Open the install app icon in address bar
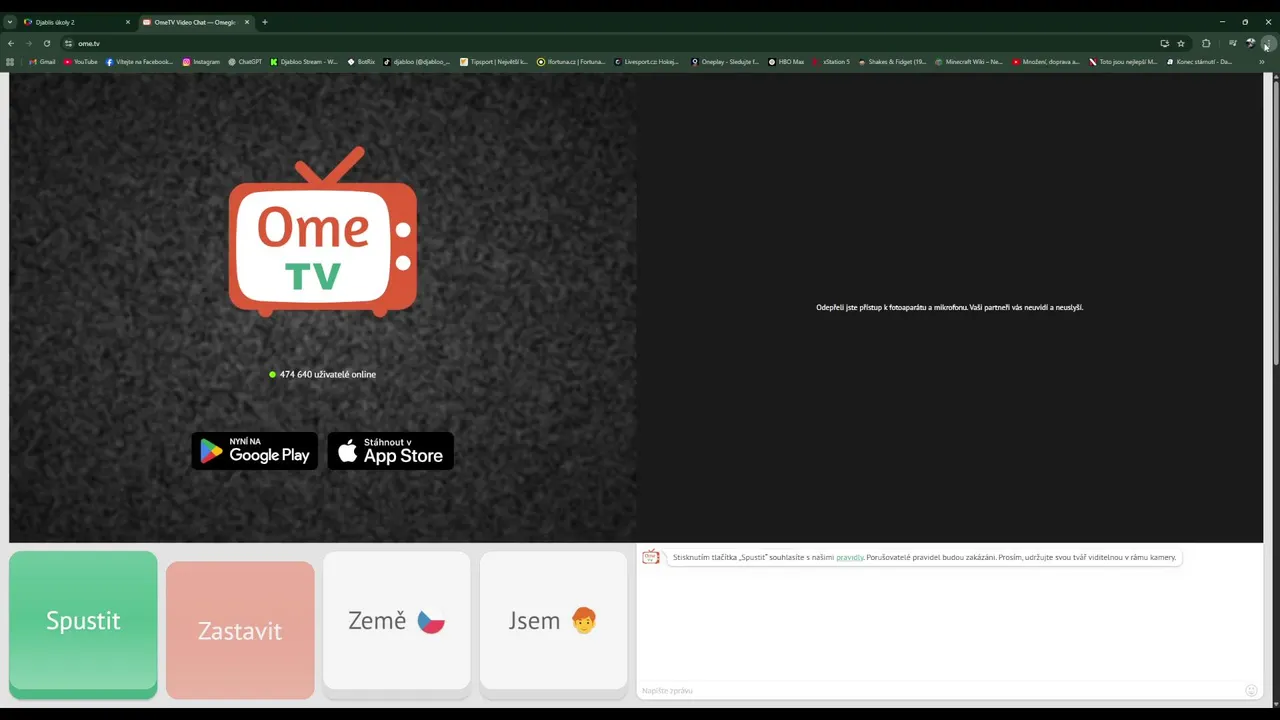The width and height of the screenshot is (1280, 720). (x=1164, y=43)
